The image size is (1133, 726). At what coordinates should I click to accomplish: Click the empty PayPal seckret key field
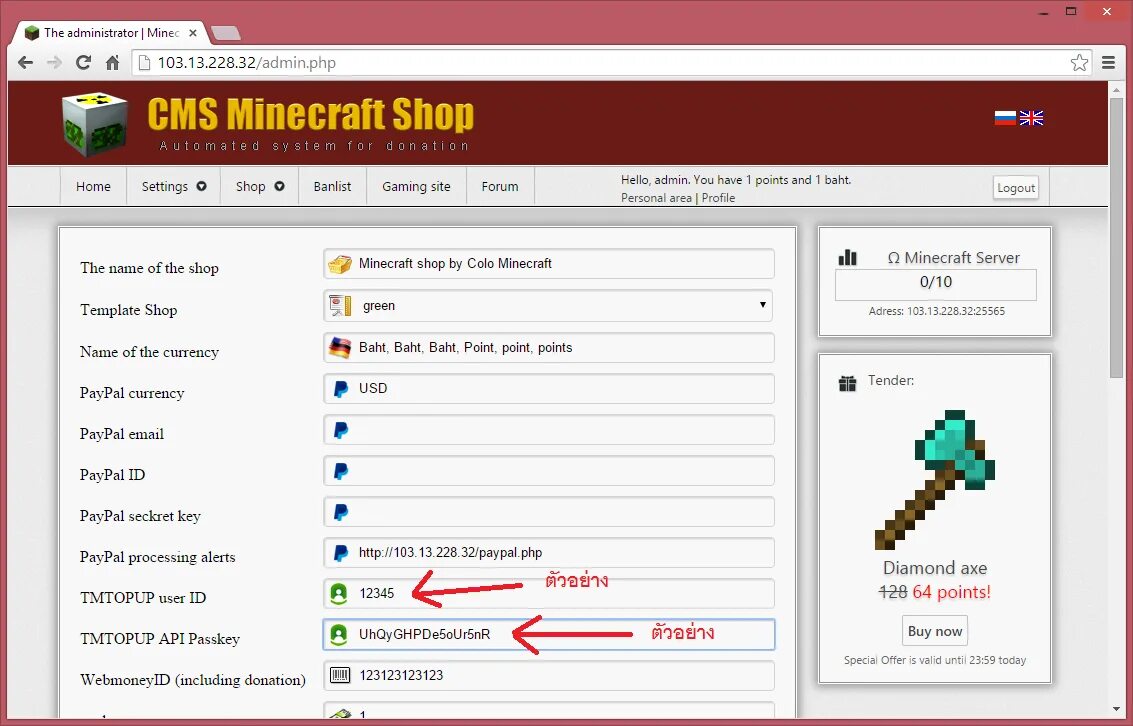548,512
